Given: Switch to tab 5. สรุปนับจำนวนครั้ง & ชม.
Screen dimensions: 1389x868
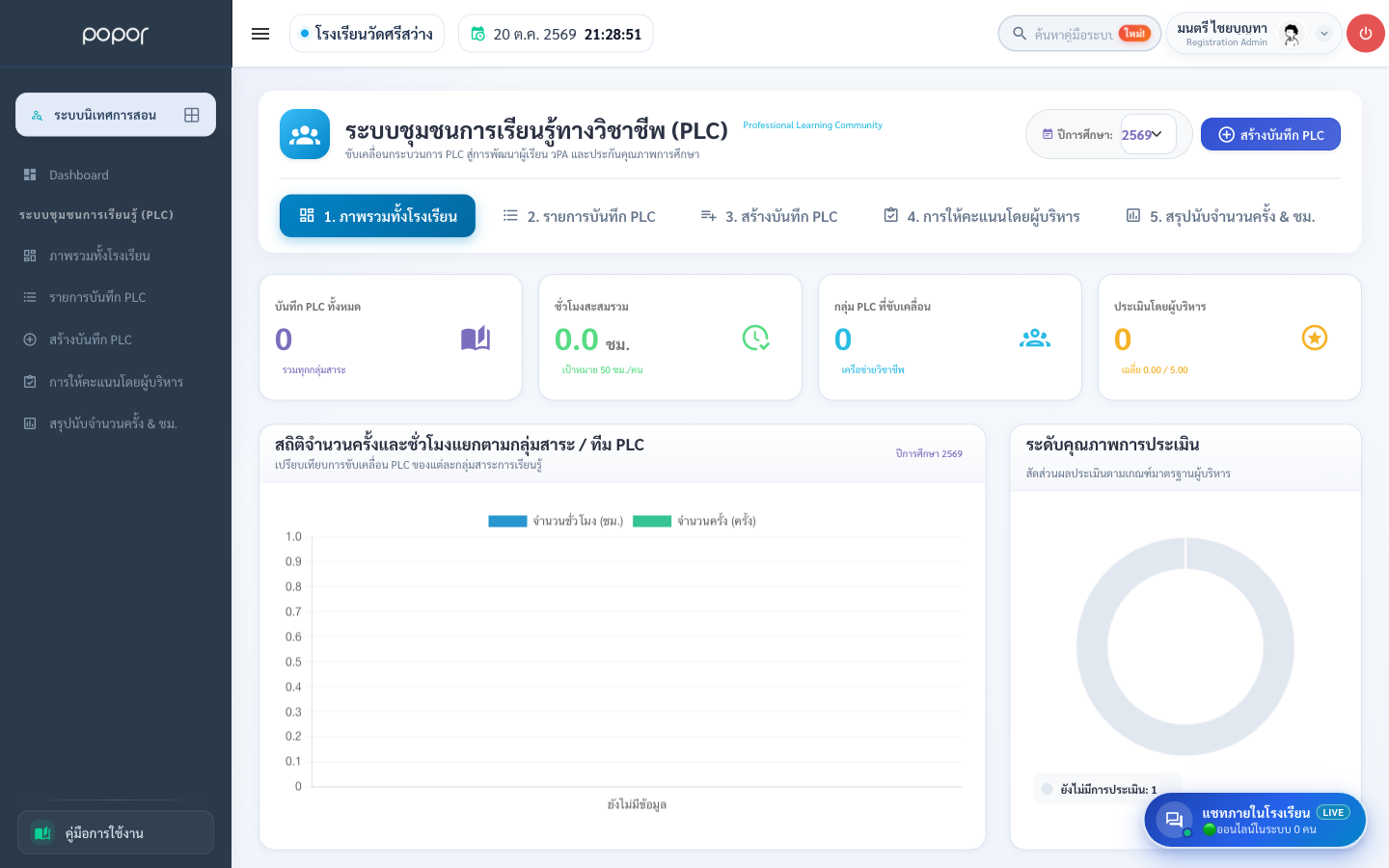Looking at the screenshot, I should (x=1220, y=216).
